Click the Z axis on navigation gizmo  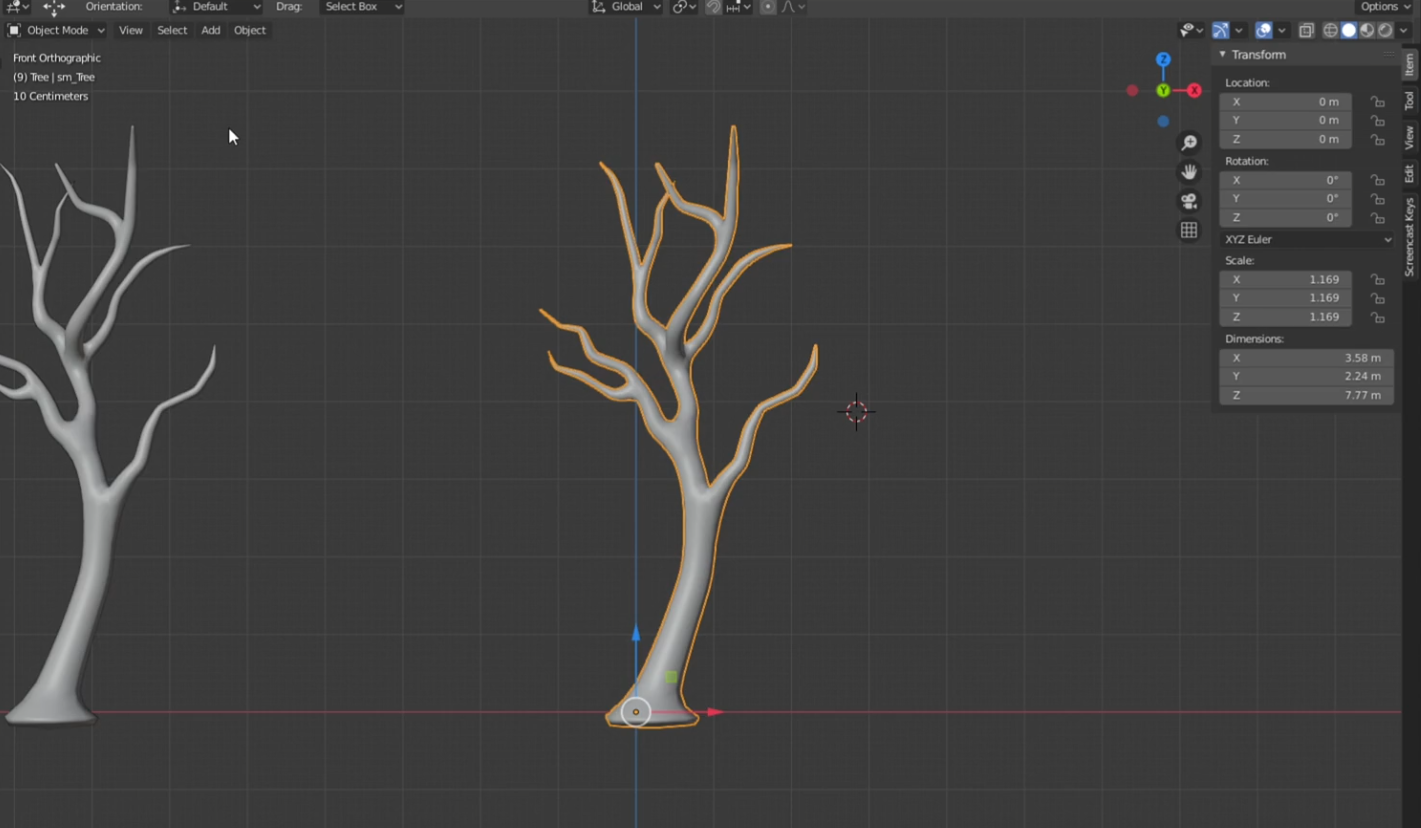[1163, 60]
